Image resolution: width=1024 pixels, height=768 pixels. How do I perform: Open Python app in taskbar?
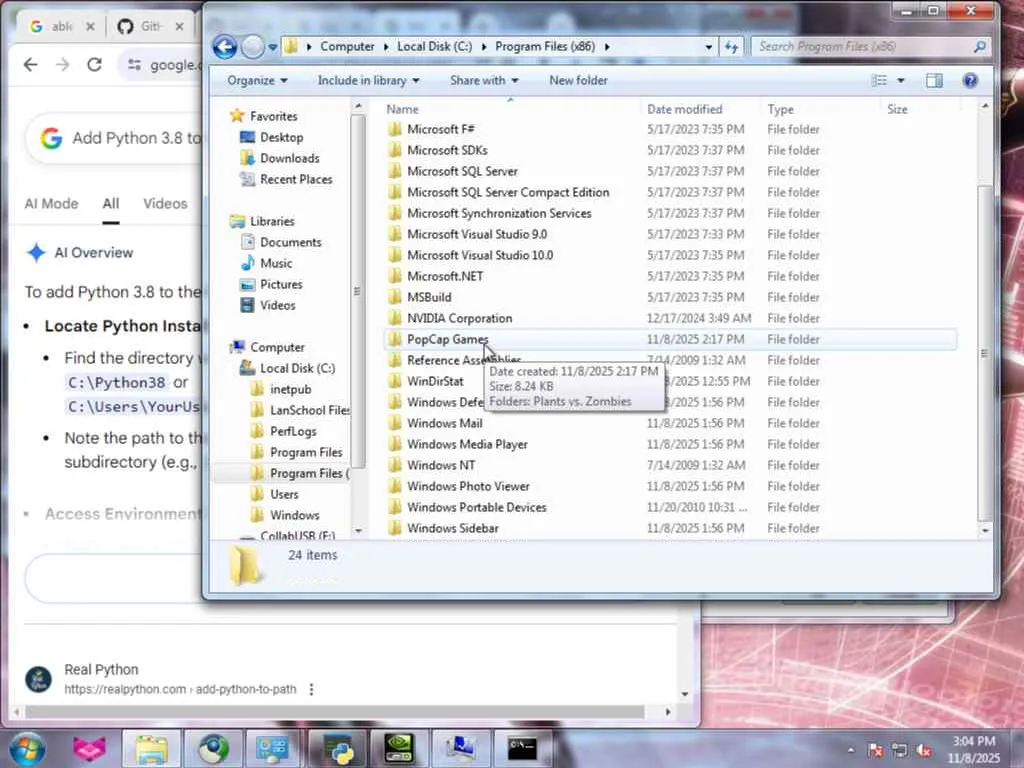(x=338, y=748)
